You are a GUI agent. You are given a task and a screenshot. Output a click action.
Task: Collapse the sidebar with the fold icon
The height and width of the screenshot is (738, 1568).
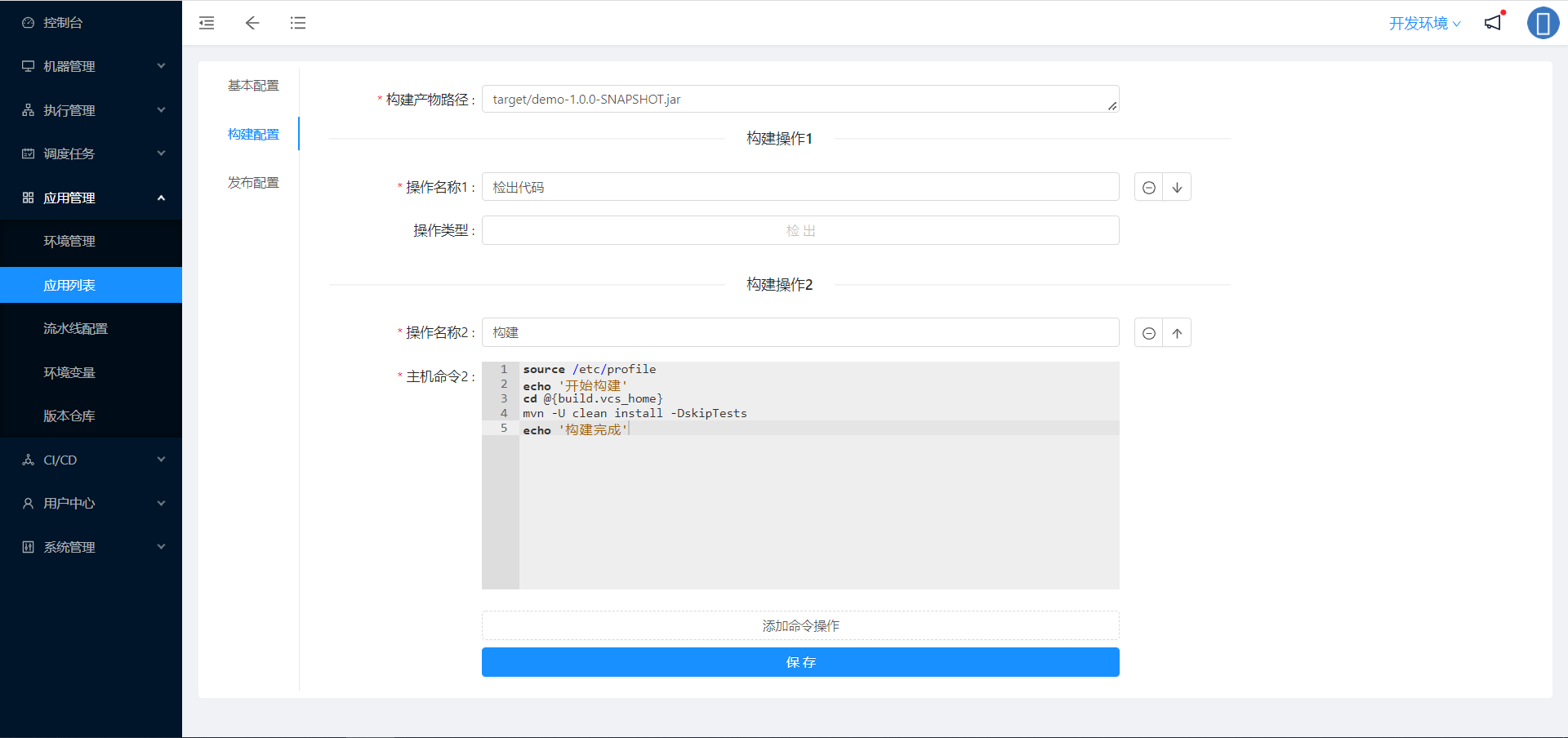[x=207, y=23]
